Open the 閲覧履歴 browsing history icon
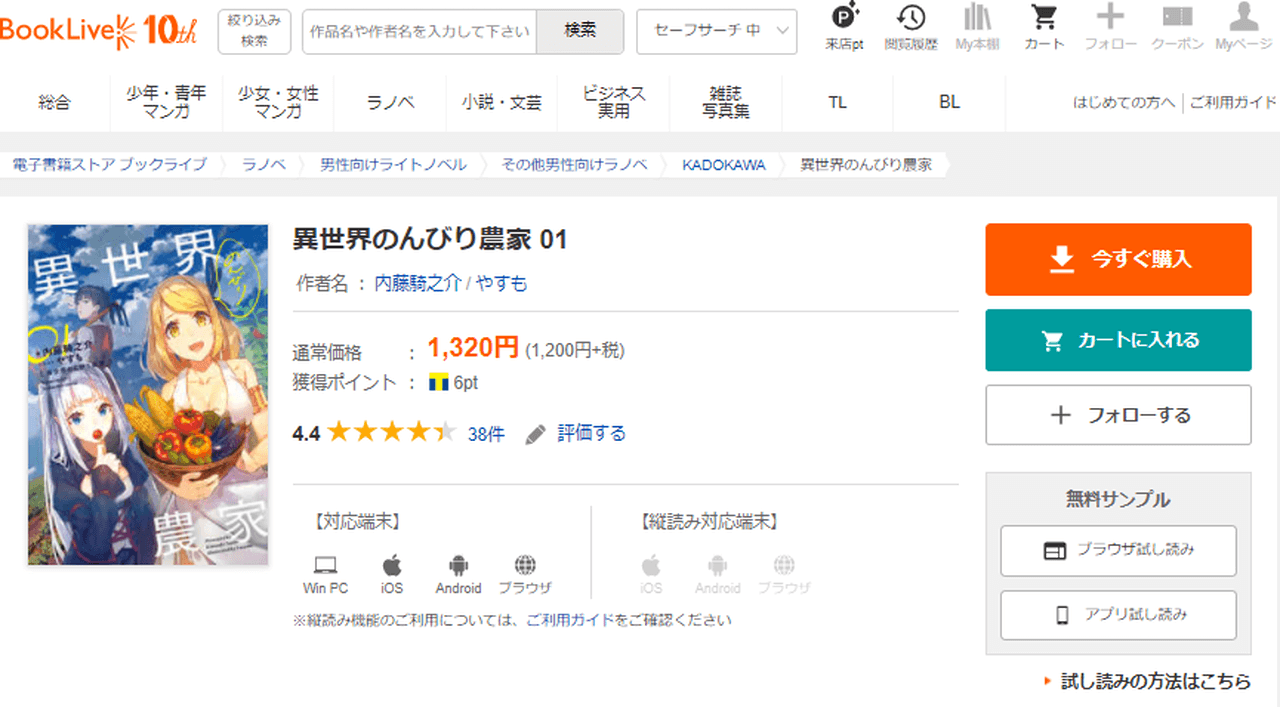The width and height of the screenshot is (1280, 707). pyautogui.click(x=910, y=27)
